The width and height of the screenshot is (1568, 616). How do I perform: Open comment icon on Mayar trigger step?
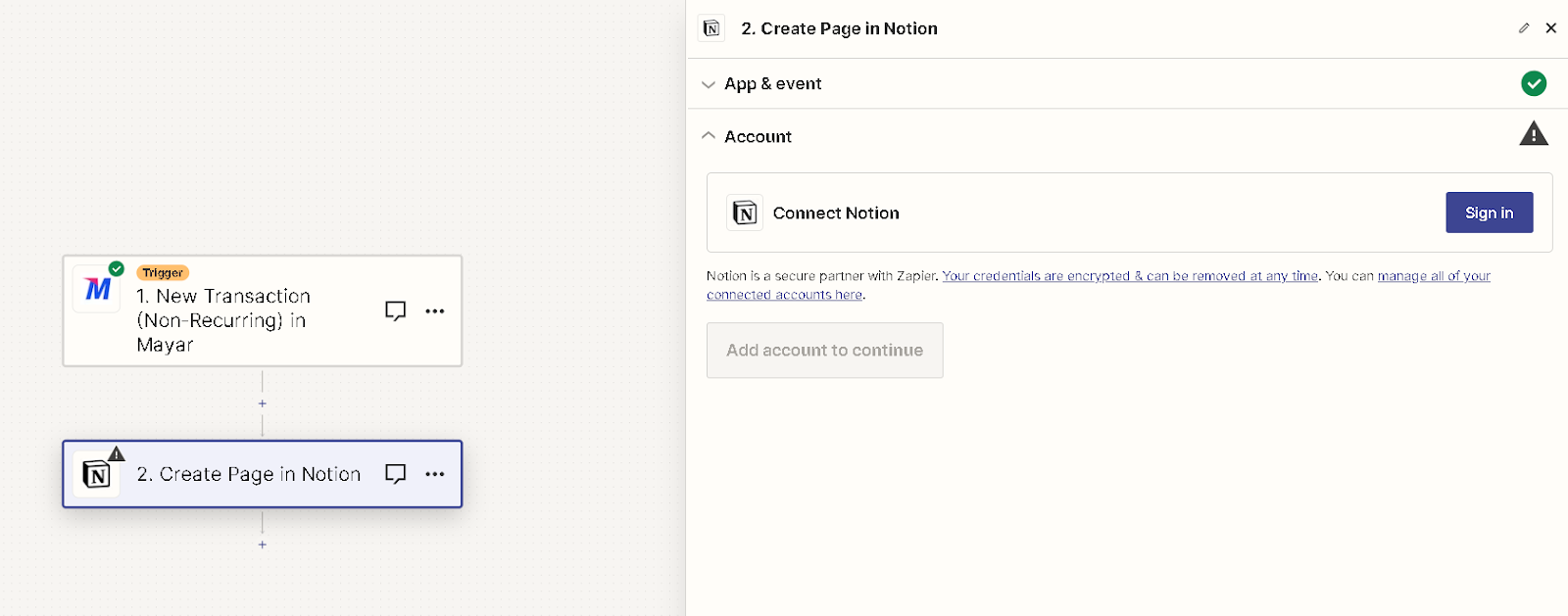pos(395,311)
